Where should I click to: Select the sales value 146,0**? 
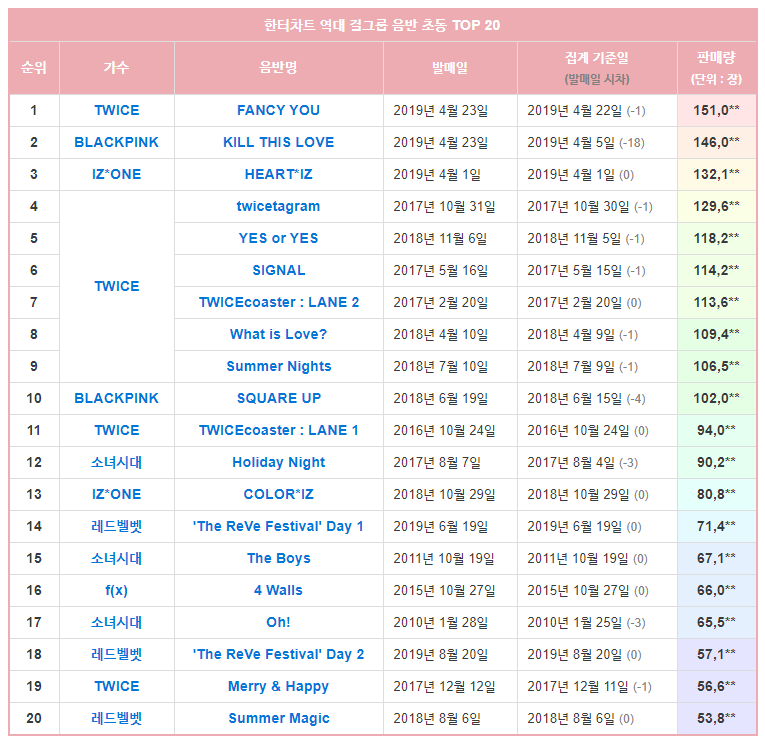coord(716,142)
